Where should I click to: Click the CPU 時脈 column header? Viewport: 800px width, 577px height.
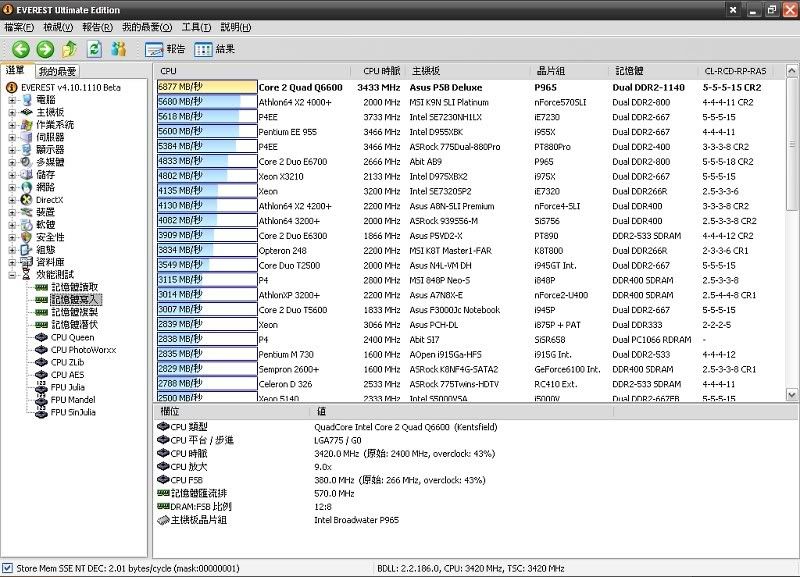381,71
